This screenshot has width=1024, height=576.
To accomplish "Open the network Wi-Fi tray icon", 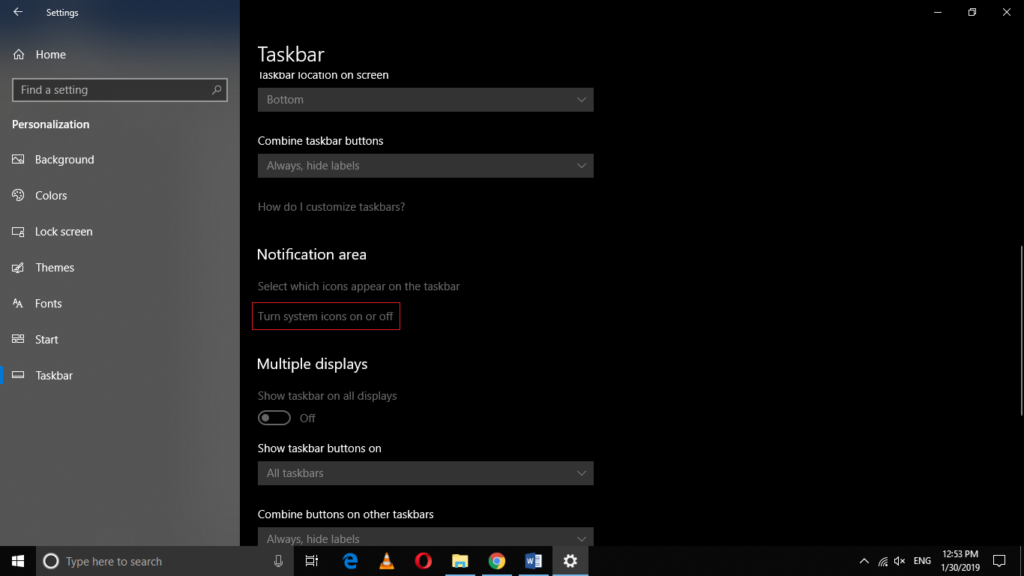I will point(882,561).
